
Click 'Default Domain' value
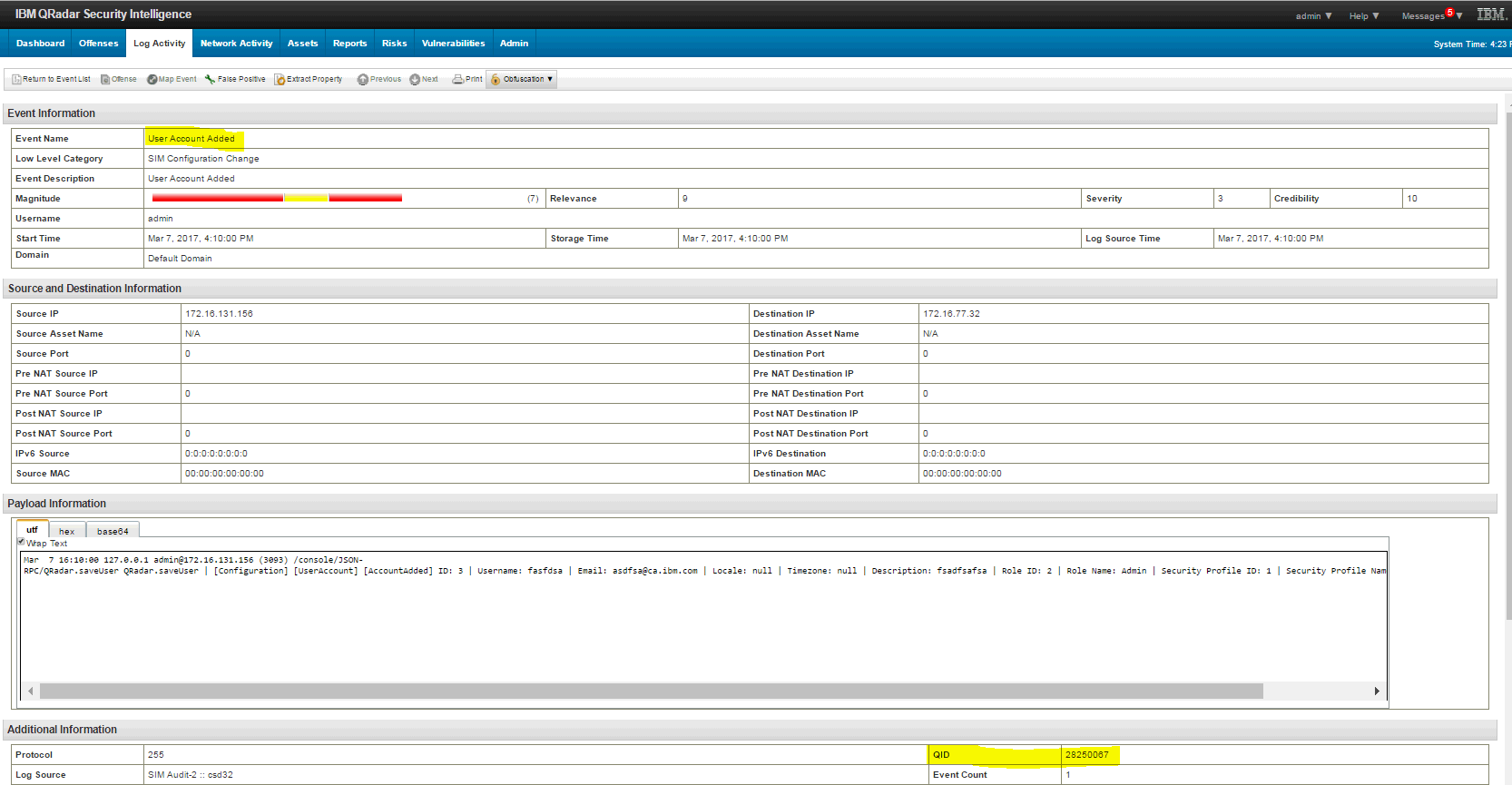tap(180, 259)
